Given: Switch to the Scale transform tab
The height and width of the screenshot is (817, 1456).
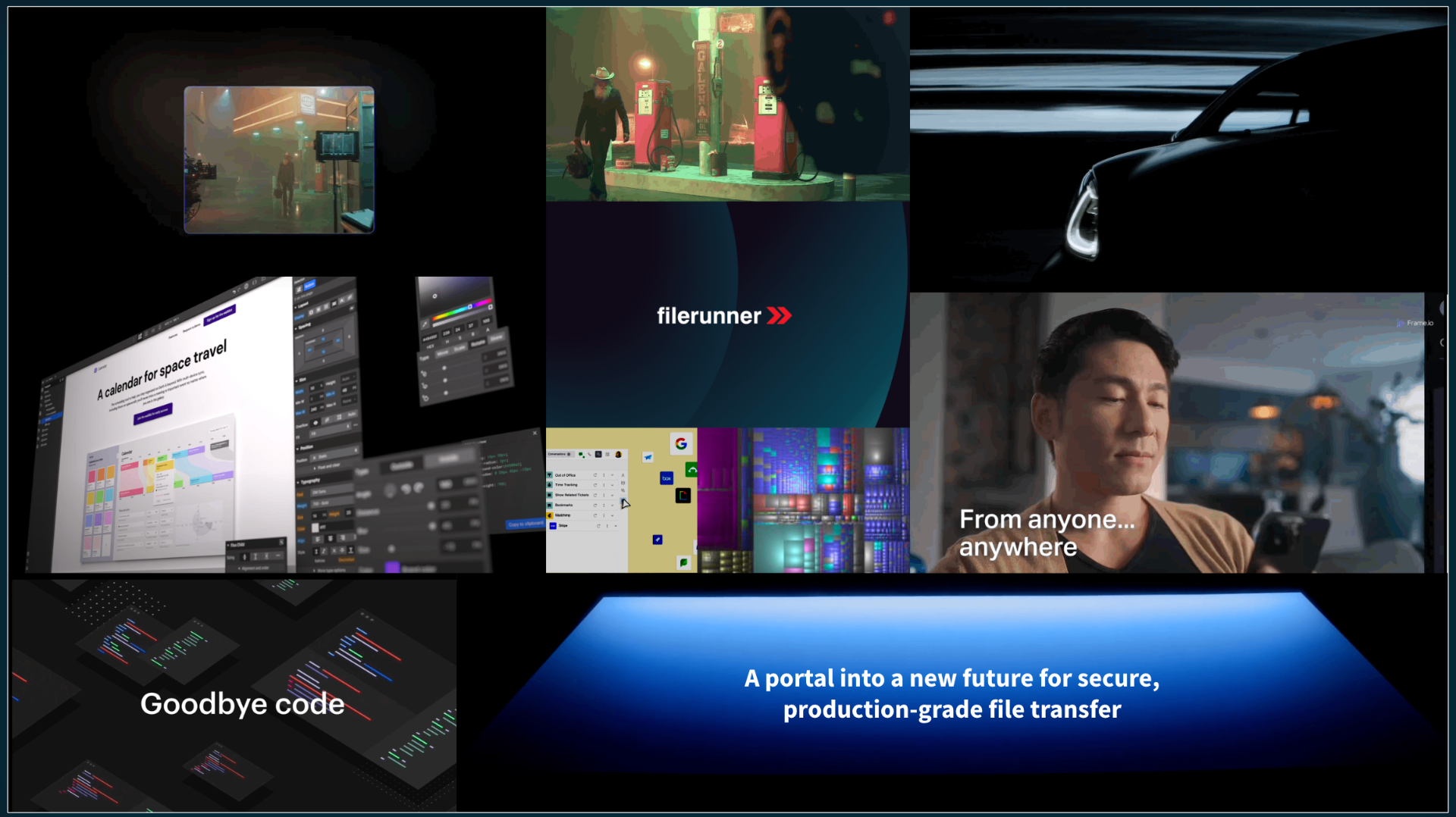Looking at the screenshot, I should (460, 348).
